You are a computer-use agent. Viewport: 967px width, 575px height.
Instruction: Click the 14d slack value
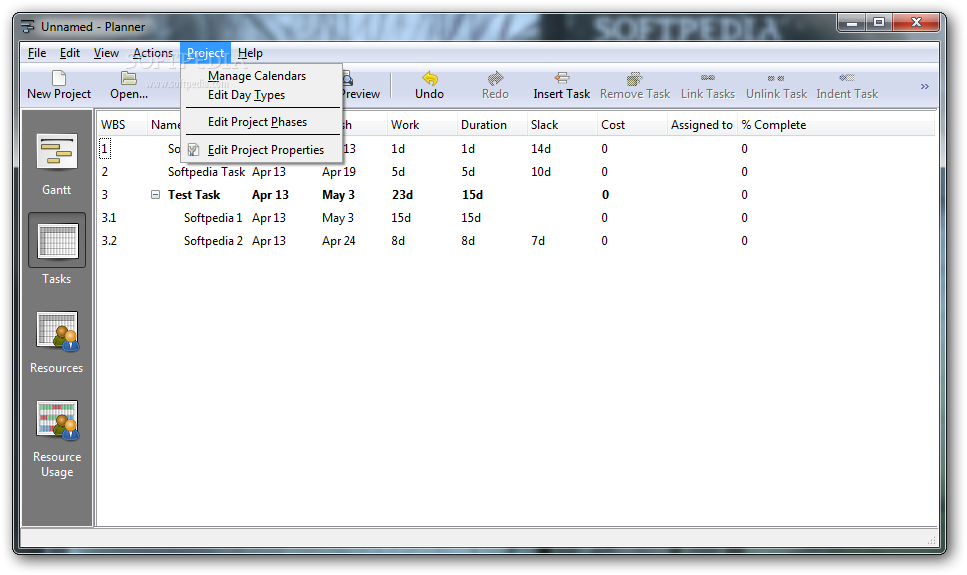coord(541,149)
